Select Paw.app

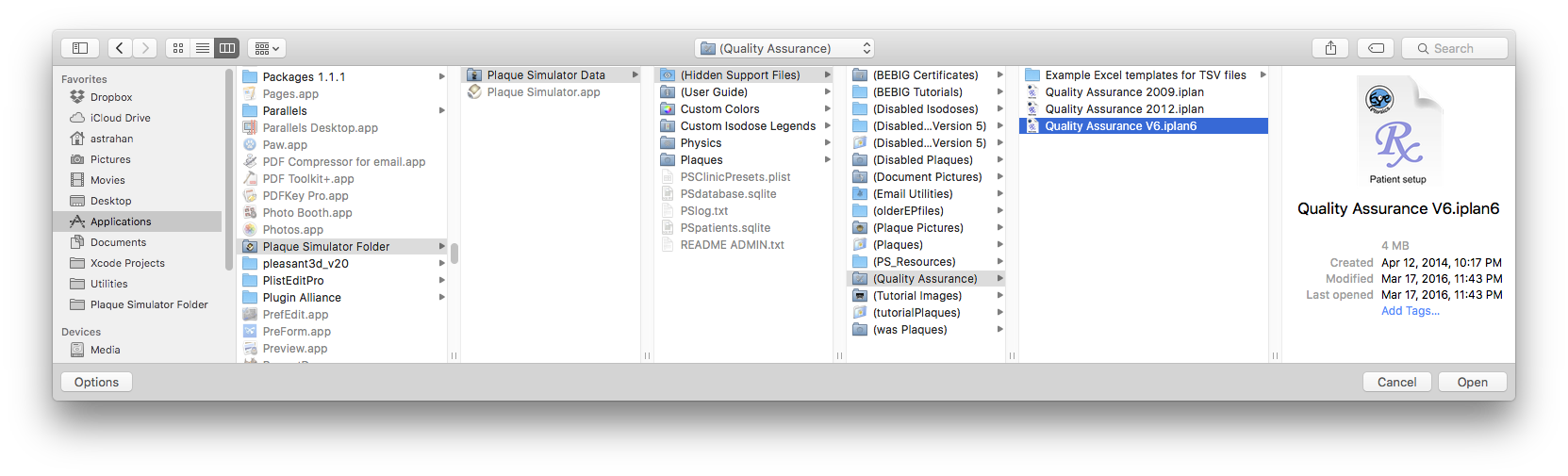pos(285,145)
